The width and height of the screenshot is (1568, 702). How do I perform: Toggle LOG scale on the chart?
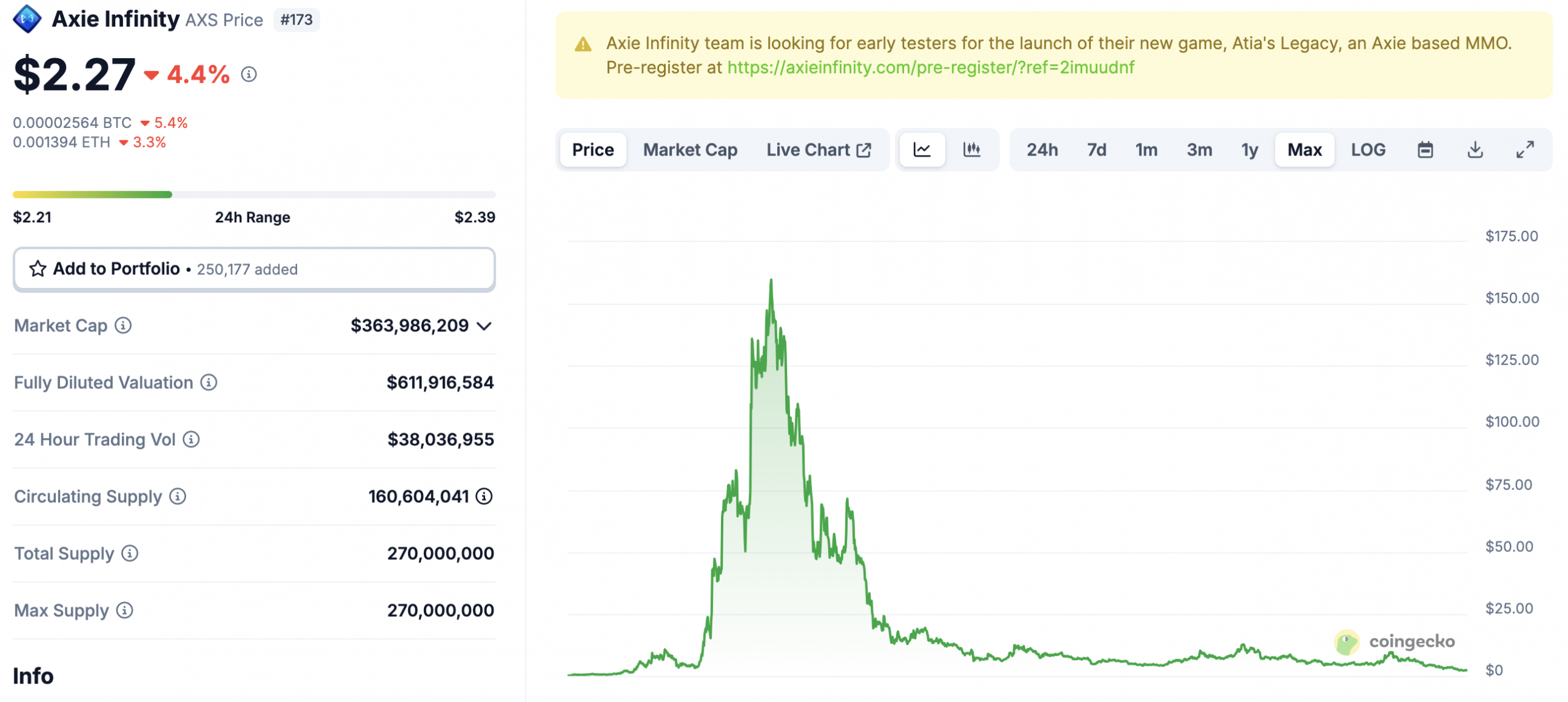[1368, 149]
